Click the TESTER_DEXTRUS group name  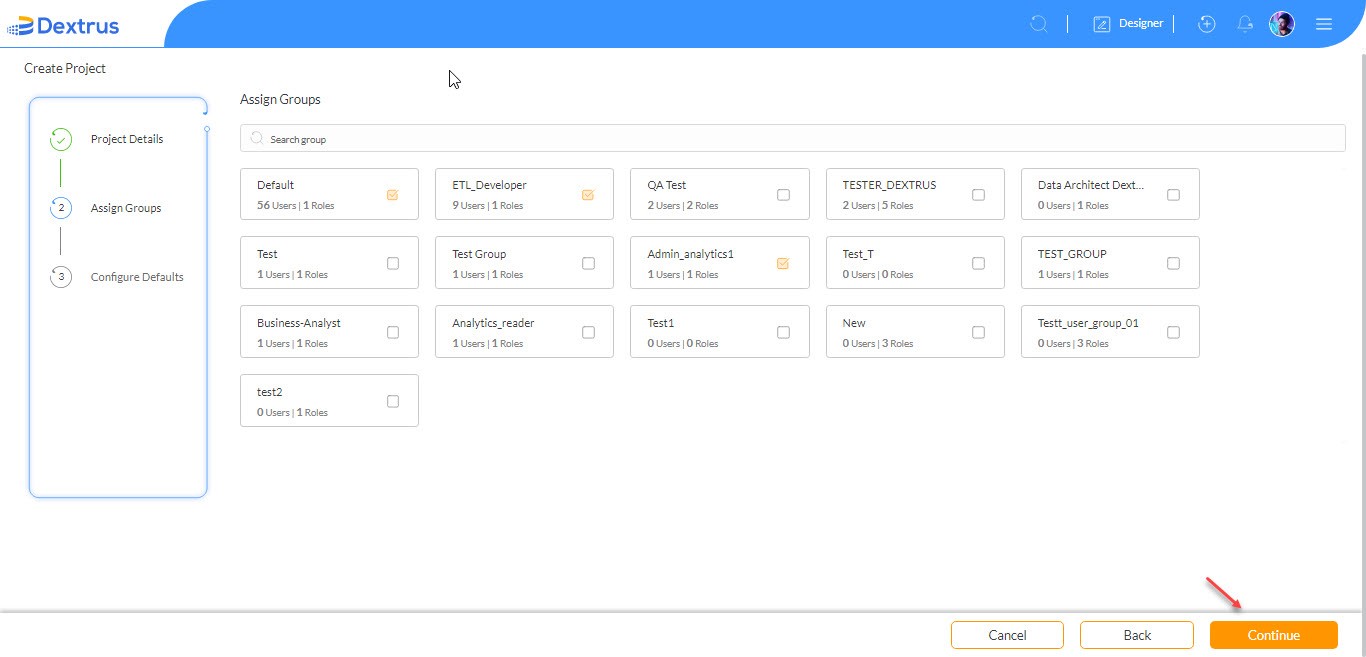(889, 185)
